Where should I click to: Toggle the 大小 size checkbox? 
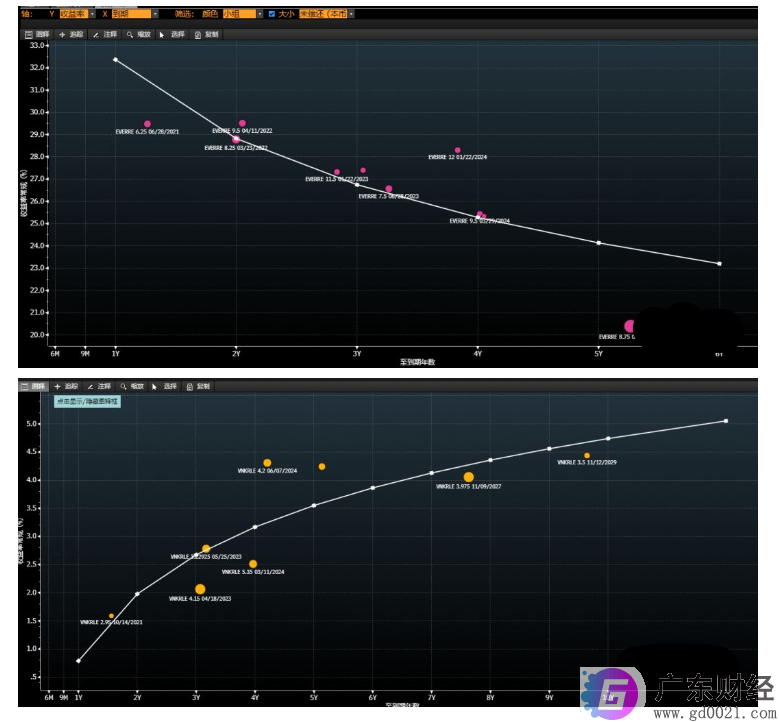(x=272, y=14)
